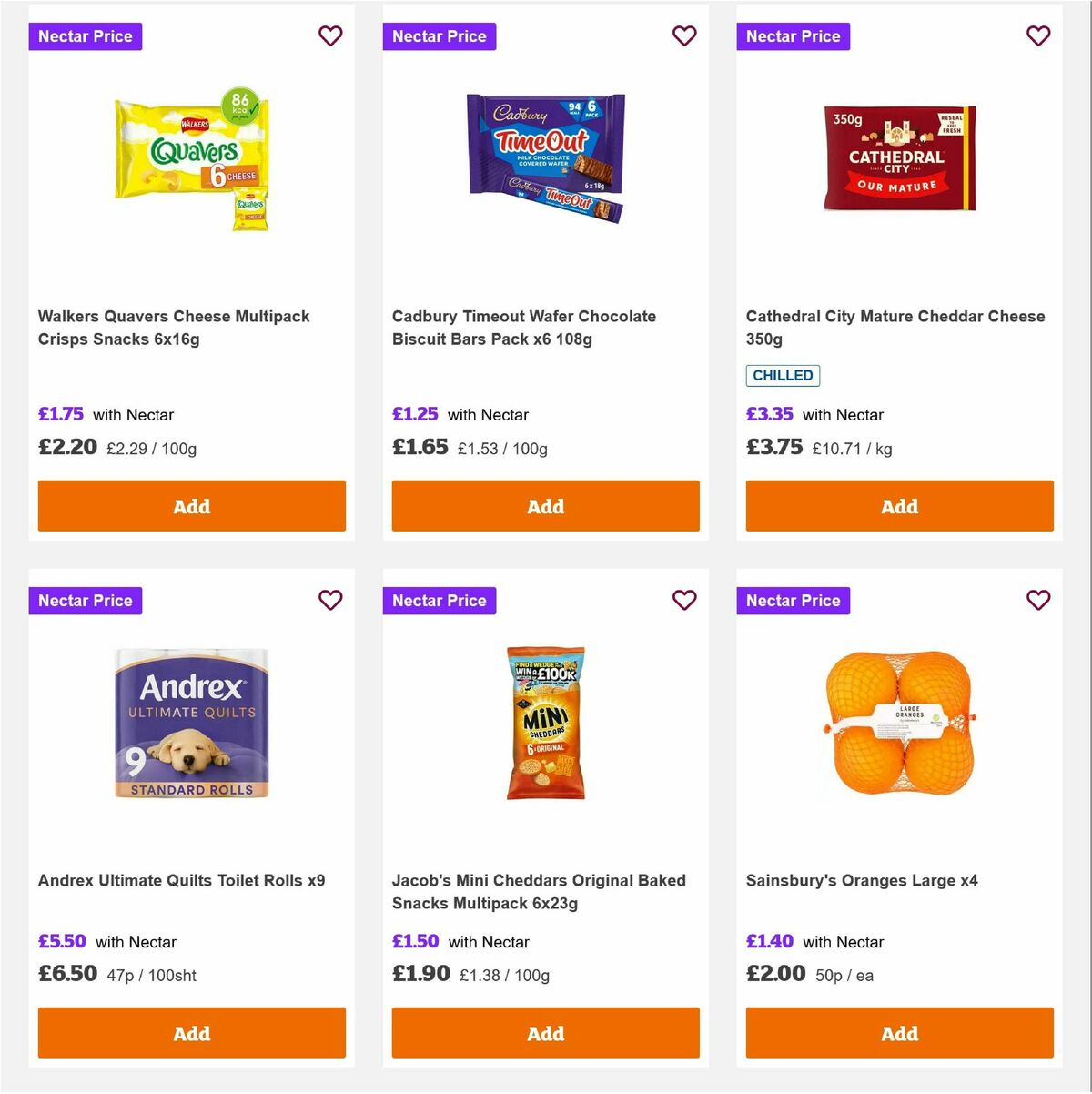Add Cadbury Timeout Wafer Bars to basket
This screenshot has height=1094, width=1092.
[x=545, y=505]
